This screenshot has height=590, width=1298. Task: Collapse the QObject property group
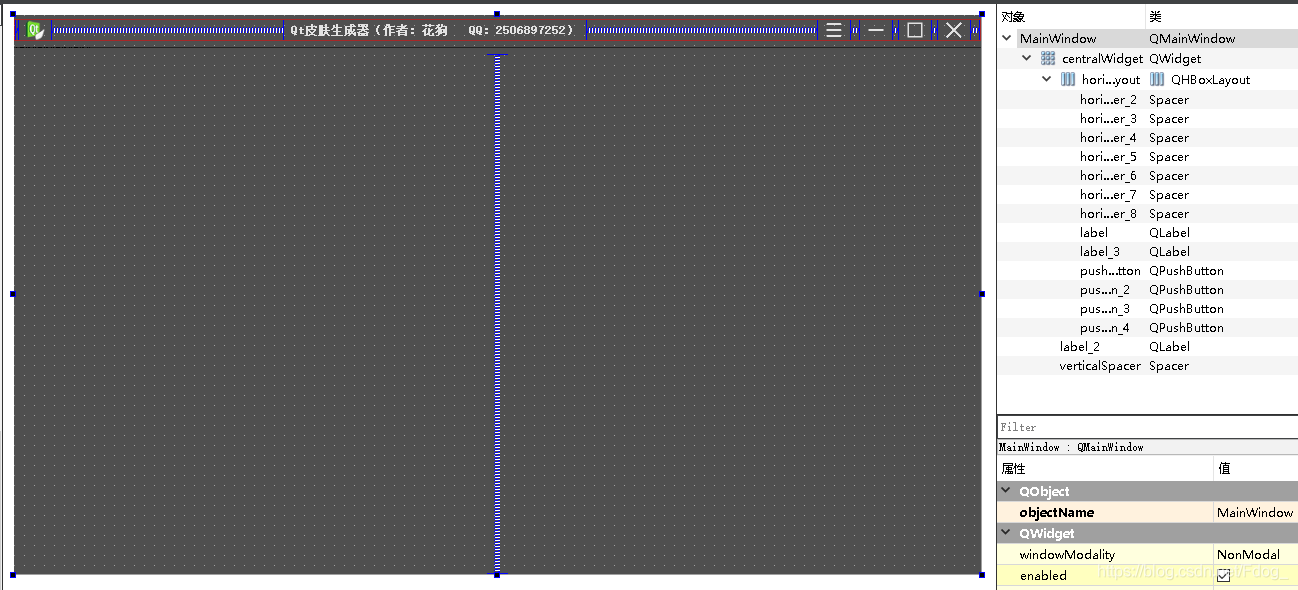pyautogui.click(x=1006, y=491)
